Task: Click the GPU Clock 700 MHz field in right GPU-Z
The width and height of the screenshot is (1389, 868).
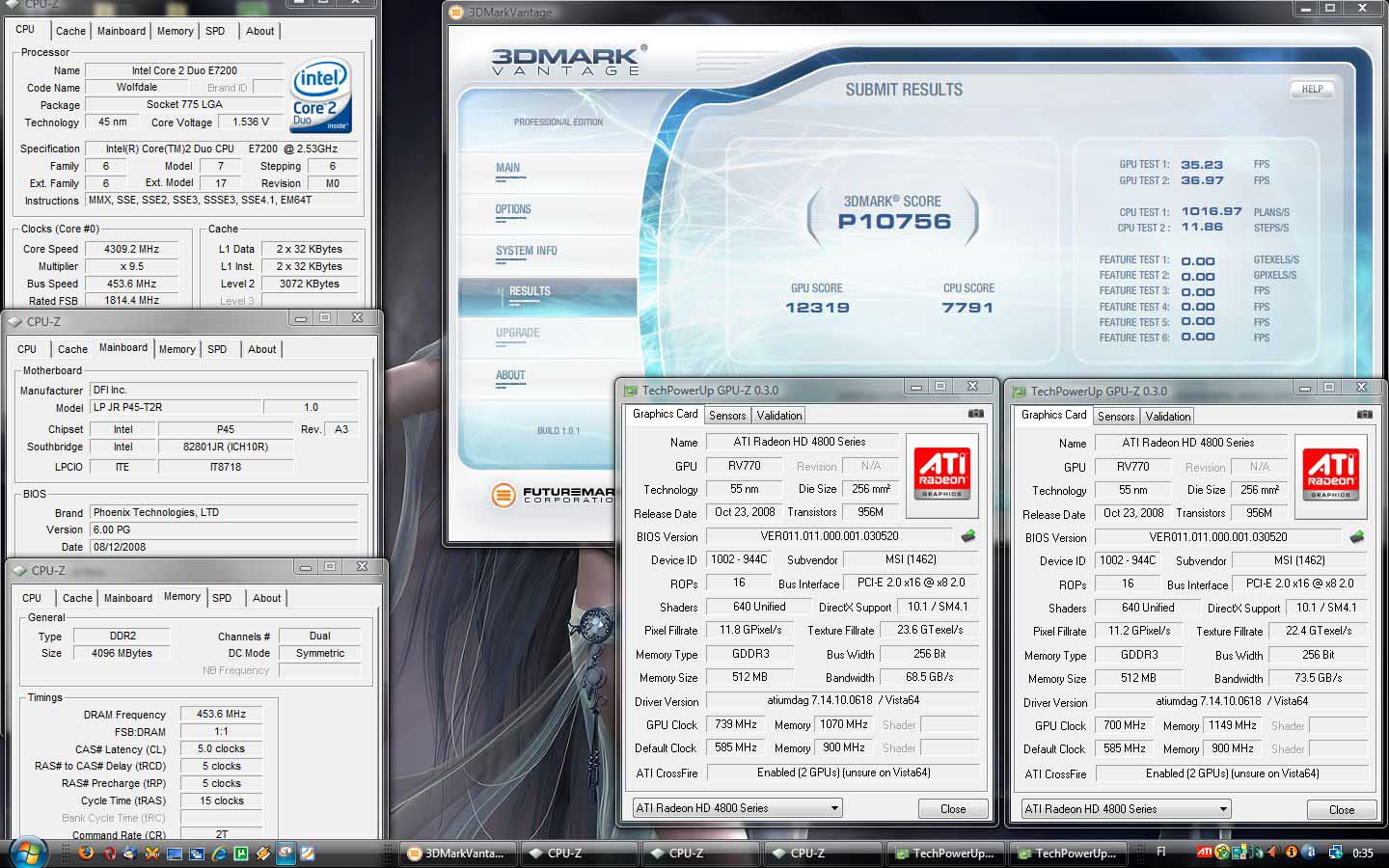Action: tap(1125, 725)
